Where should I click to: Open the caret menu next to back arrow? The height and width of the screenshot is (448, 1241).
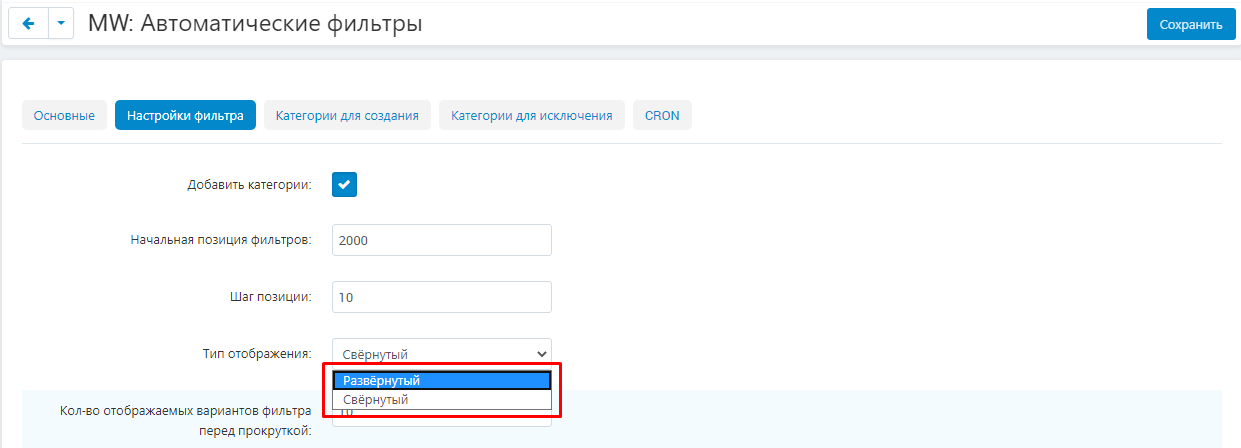(61, 24)
